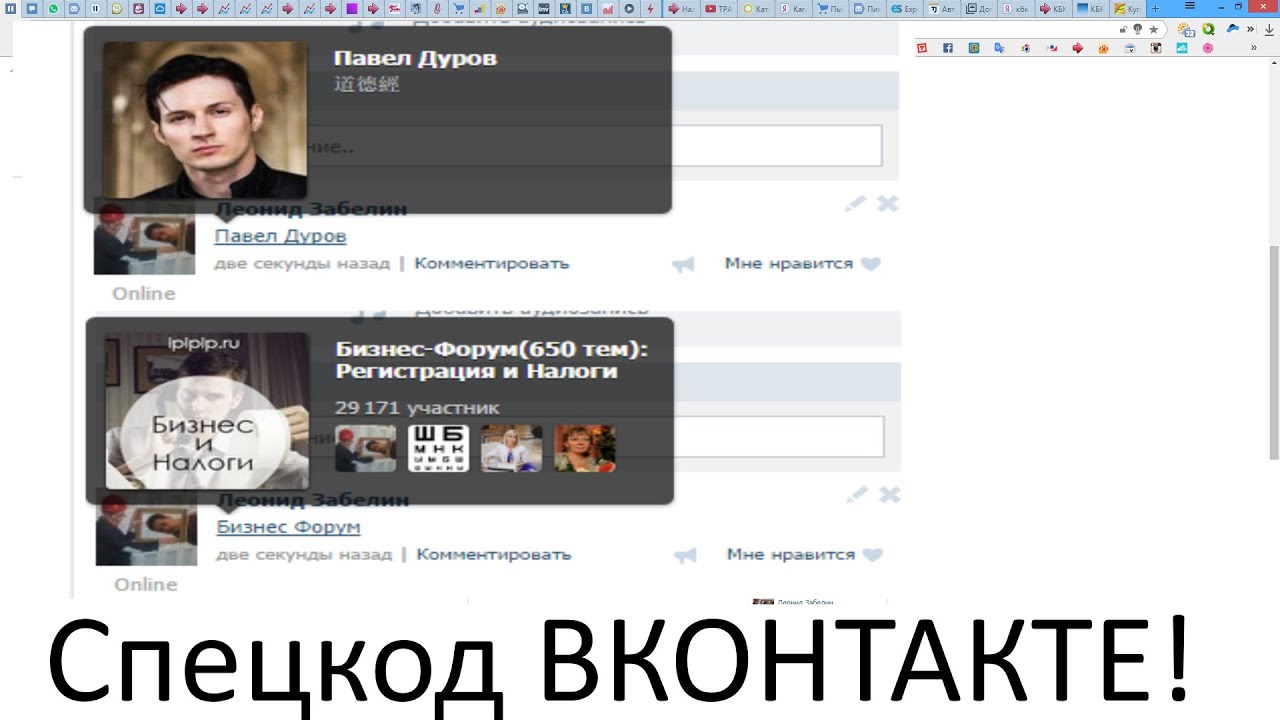Click the green Q extension icon
1280x720 pixels.
pyautogui.click(x=1208, y=29)
